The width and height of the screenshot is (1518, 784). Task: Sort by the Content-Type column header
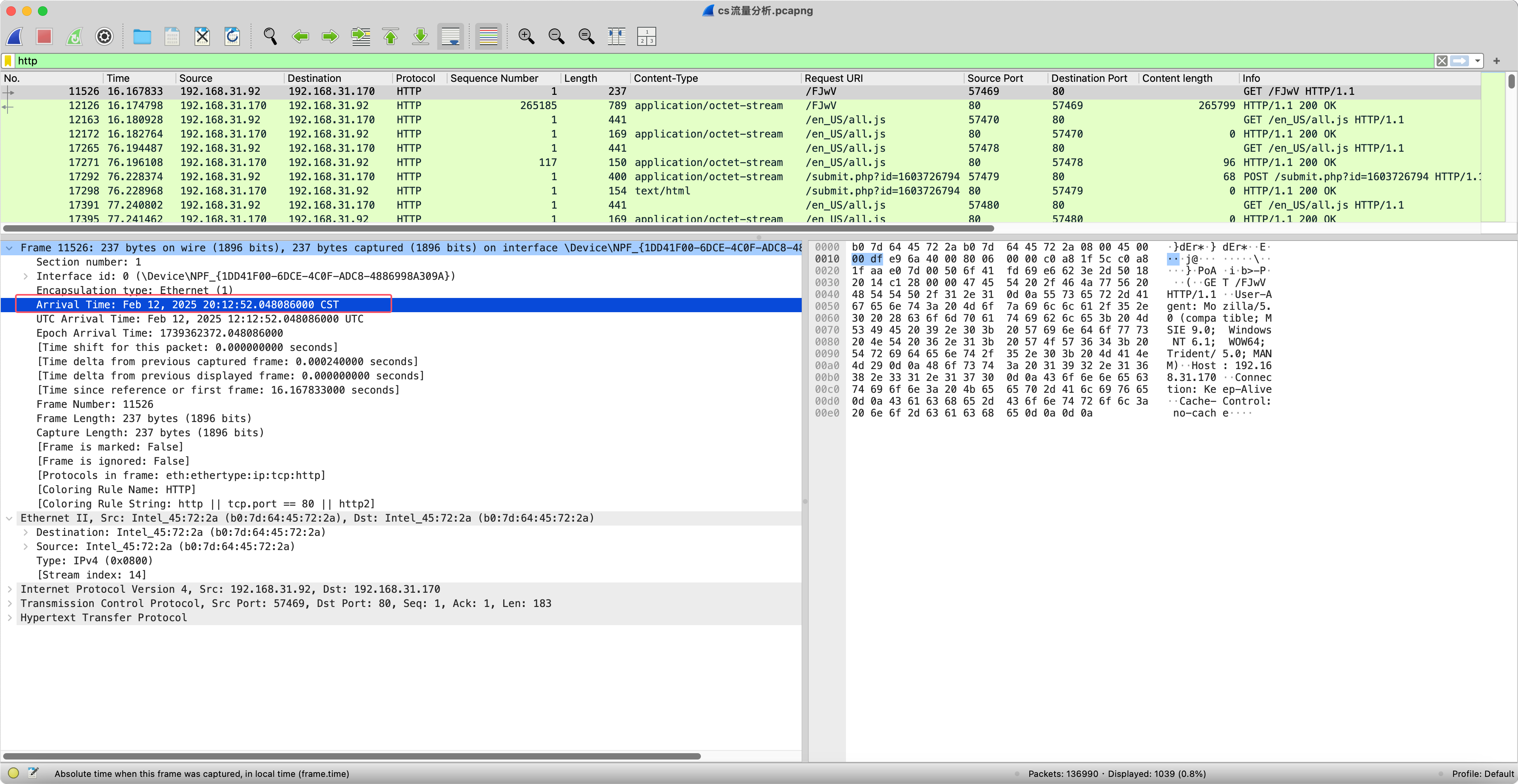pyautogui.click(x=716, y=78)
